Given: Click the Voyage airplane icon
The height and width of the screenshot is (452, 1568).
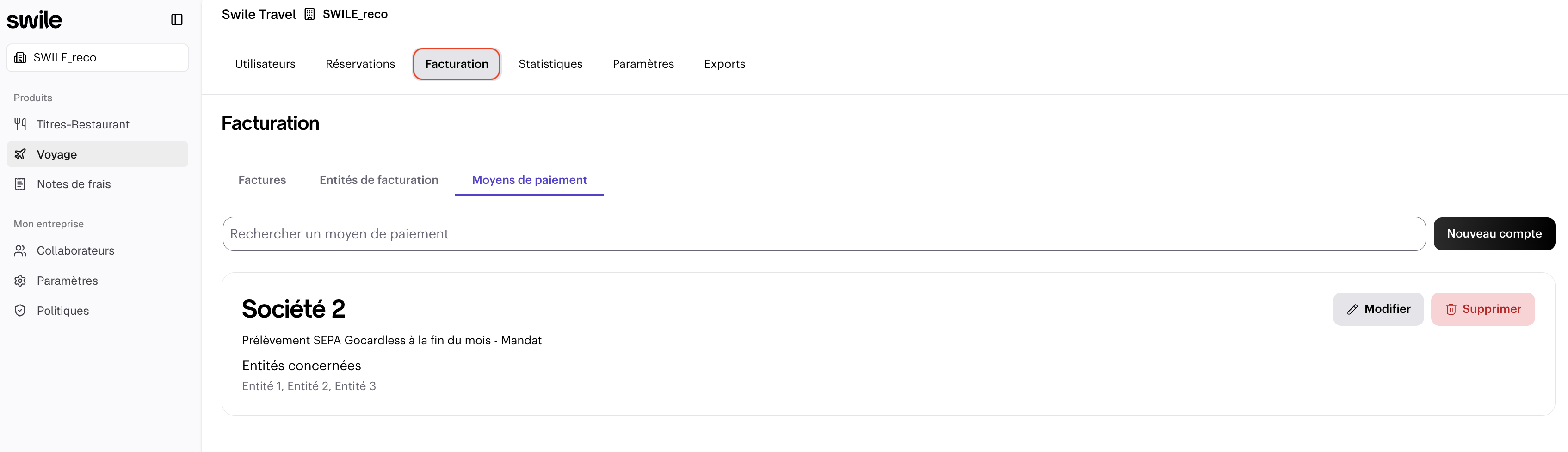Looking at the screenshot, I should 20,154.
